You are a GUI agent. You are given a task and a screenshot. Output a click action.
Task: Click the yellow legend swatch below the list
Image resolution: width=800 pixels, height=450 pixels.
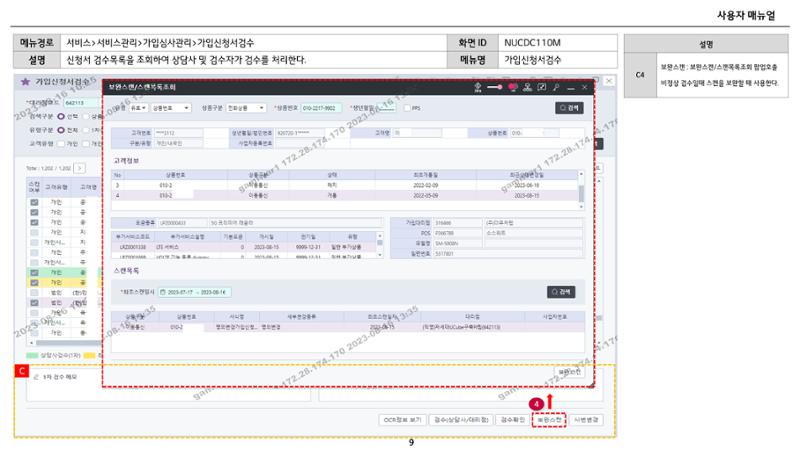[89, 355]
